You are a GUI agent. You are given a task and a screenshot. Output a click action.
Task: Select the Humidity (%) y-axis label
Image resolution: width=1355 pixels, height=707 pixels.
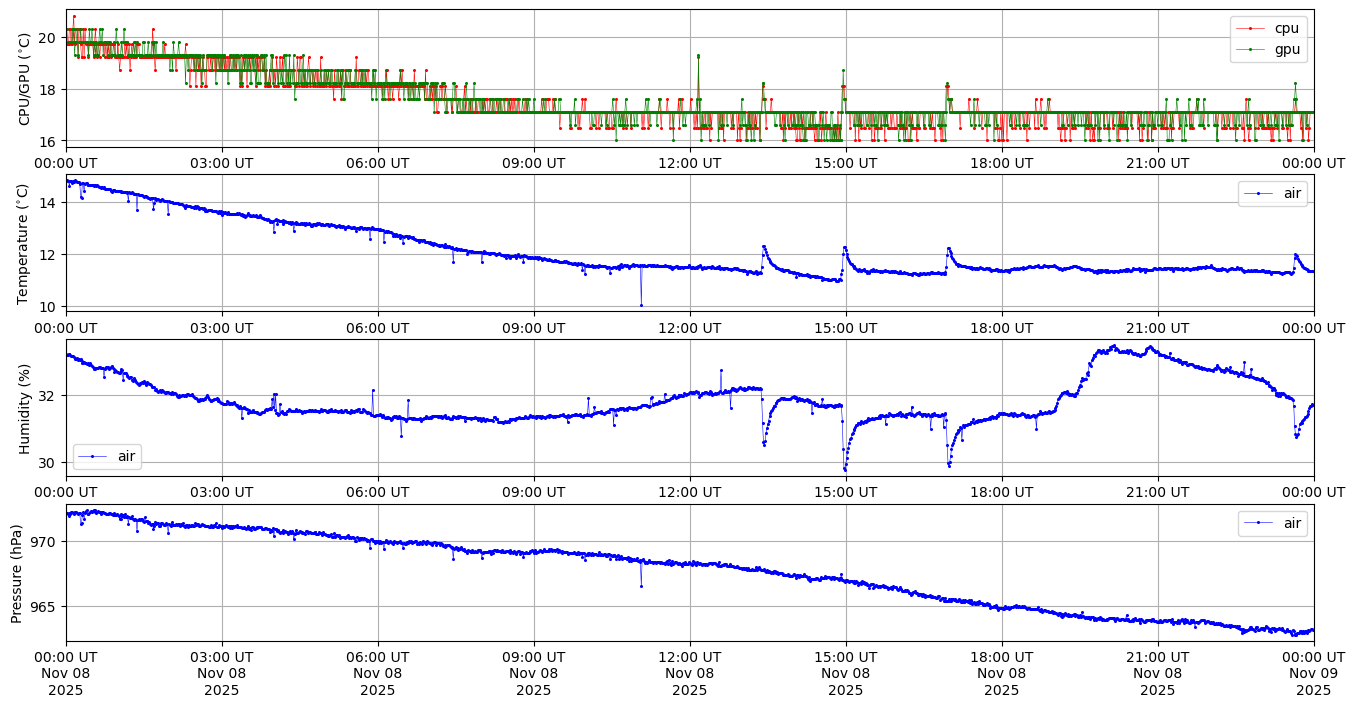click(24, 408)
